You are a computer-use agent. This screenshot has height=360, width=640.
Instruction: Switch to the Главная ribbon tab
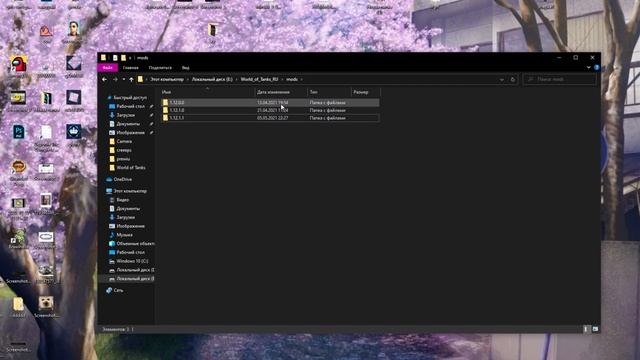131,67
